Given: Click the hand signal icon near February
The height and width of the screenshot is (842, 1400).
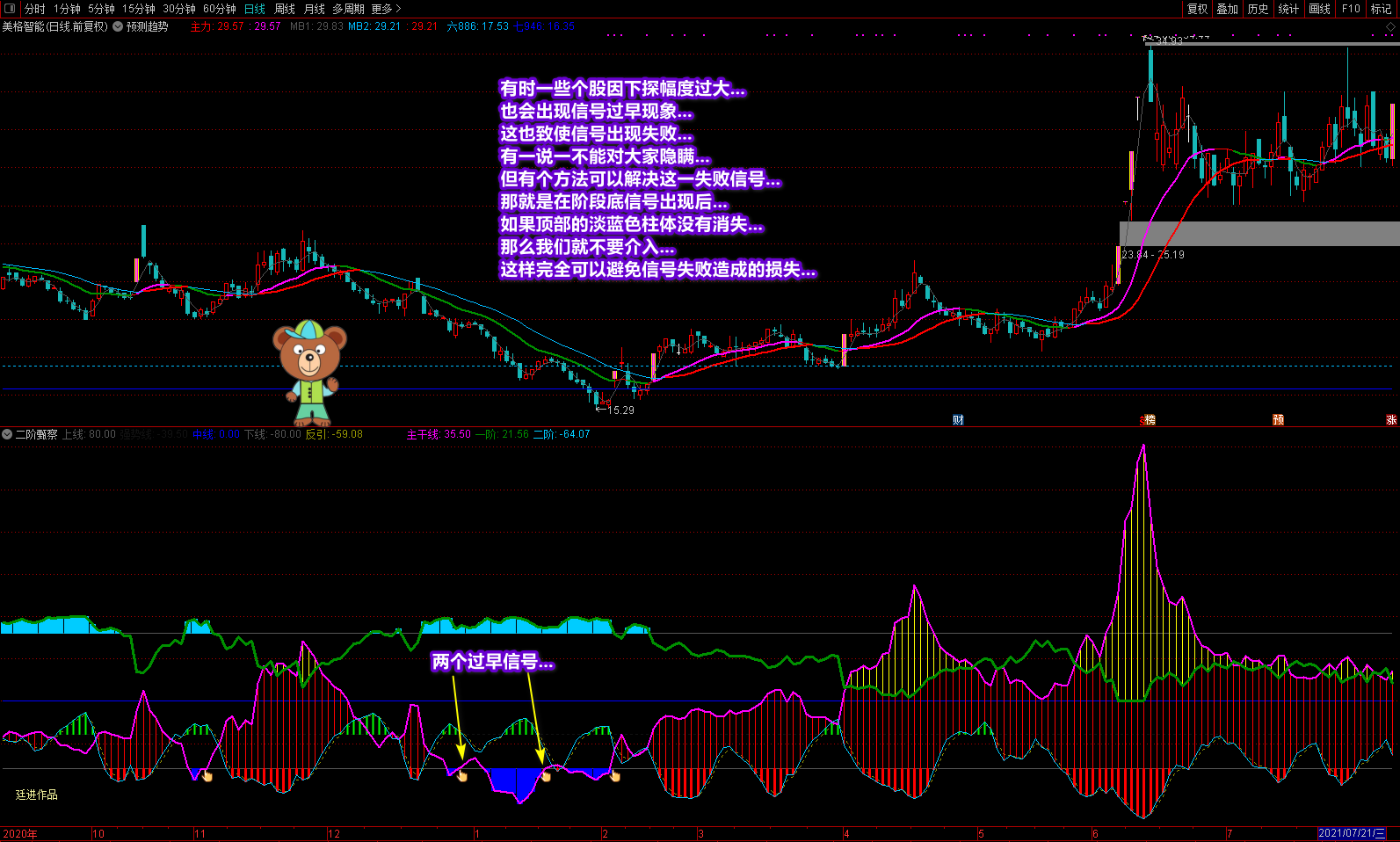Looking at the screenshot, I should tap(615, 776).
